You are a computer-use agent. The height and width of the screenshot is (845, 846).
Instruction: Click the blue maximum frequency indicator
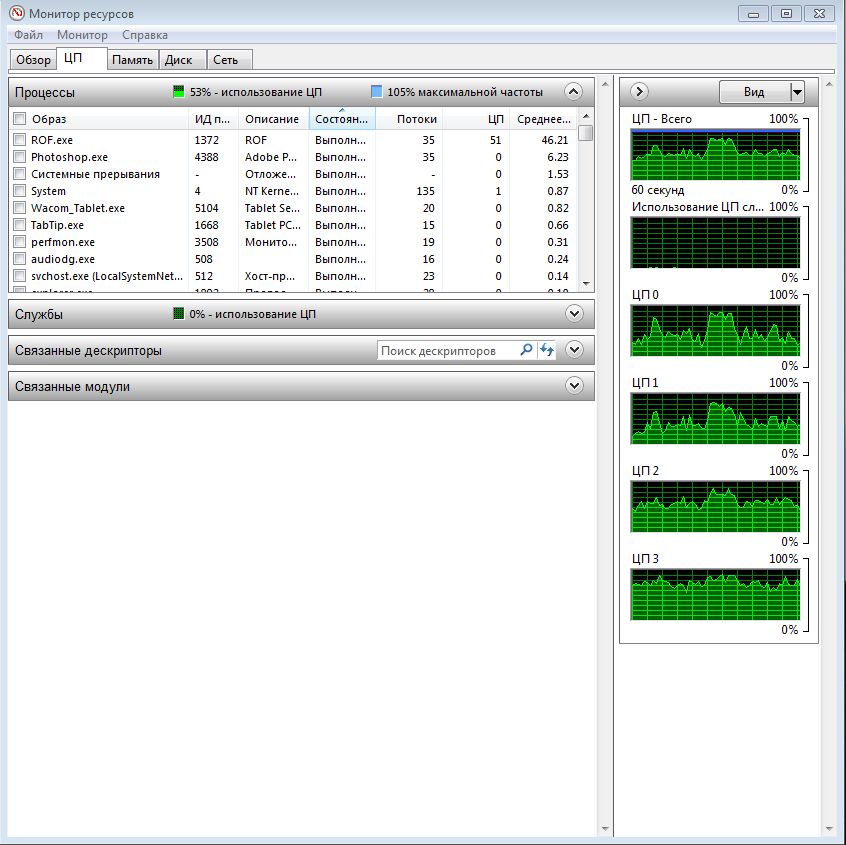[376, 92]
